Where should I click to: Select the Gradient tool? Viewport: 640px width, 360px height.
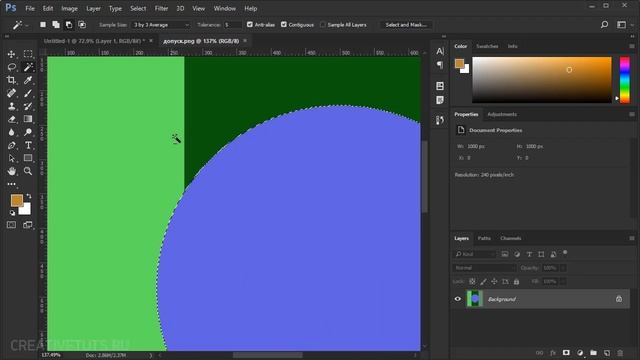point(28,119)
